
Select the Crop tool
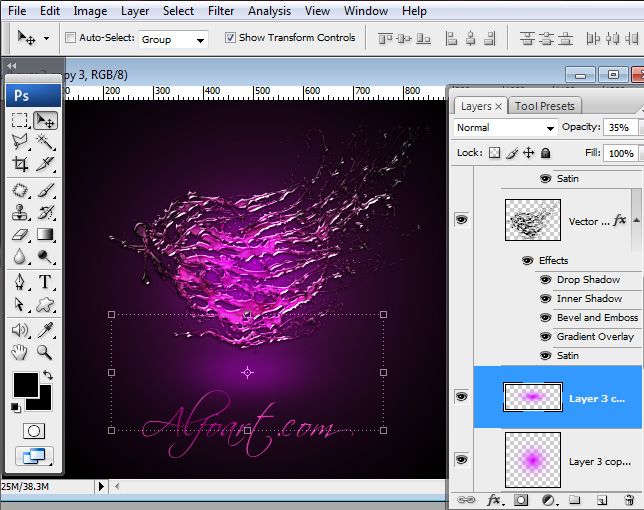coord(20,165)
